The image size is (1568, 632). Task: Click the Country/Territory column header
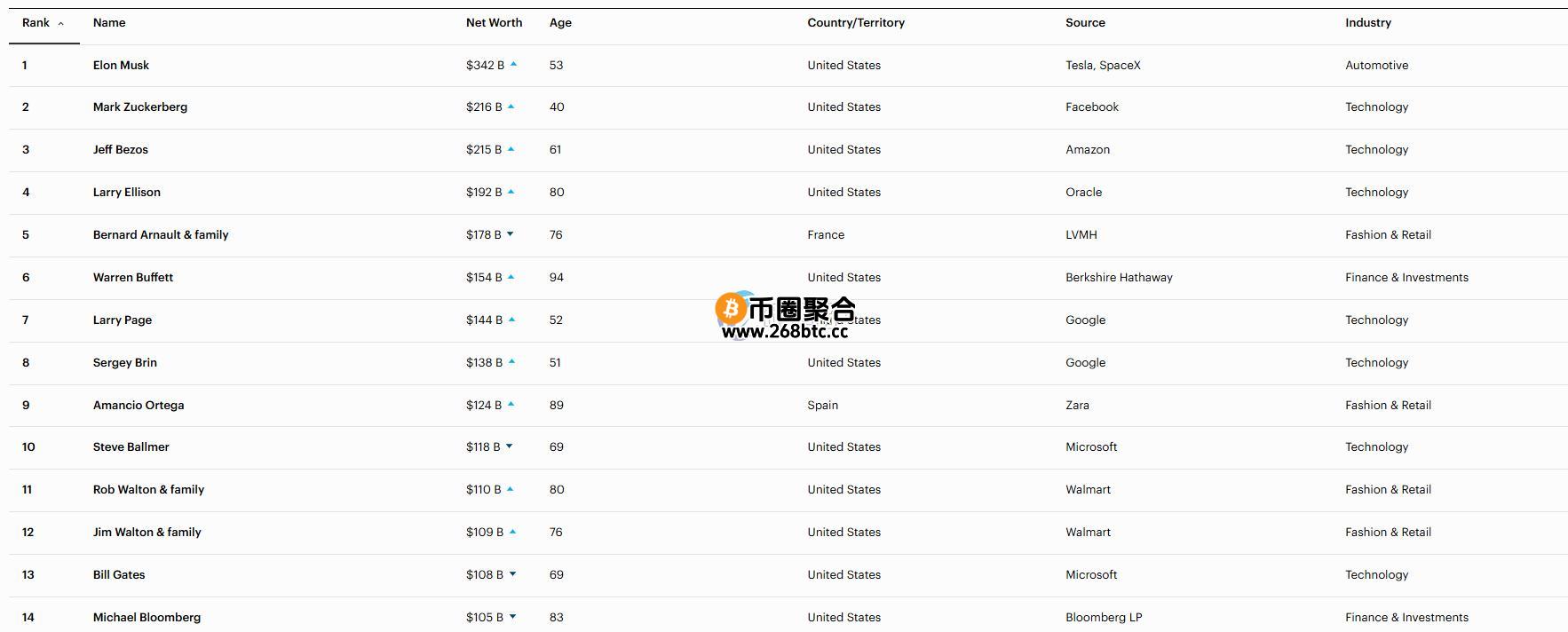tap(856, 23)
